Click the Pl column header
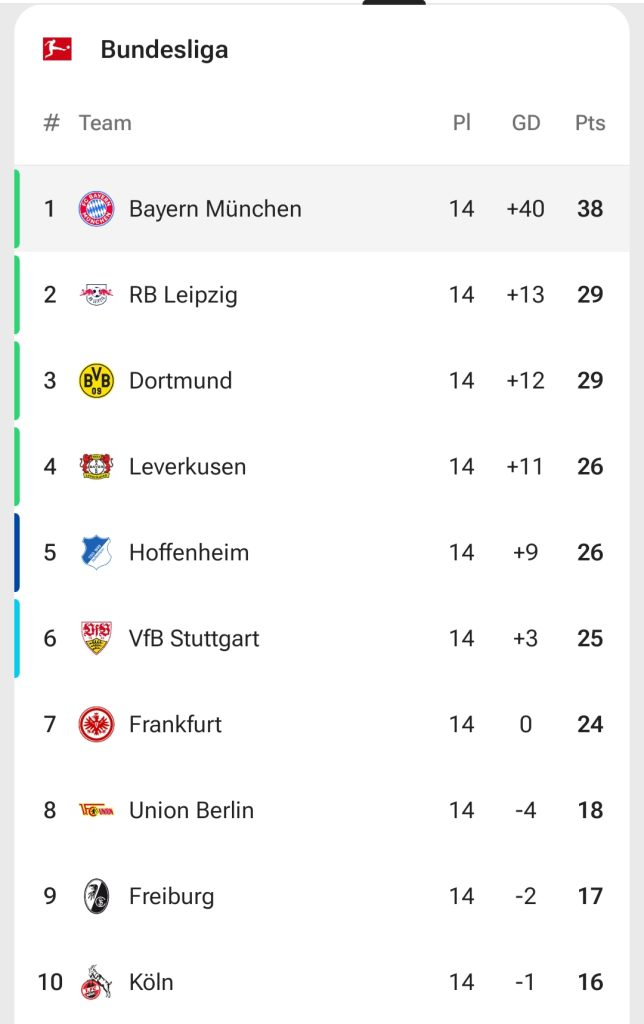This screenshot has height=1024, width=644. click(461, 123)
